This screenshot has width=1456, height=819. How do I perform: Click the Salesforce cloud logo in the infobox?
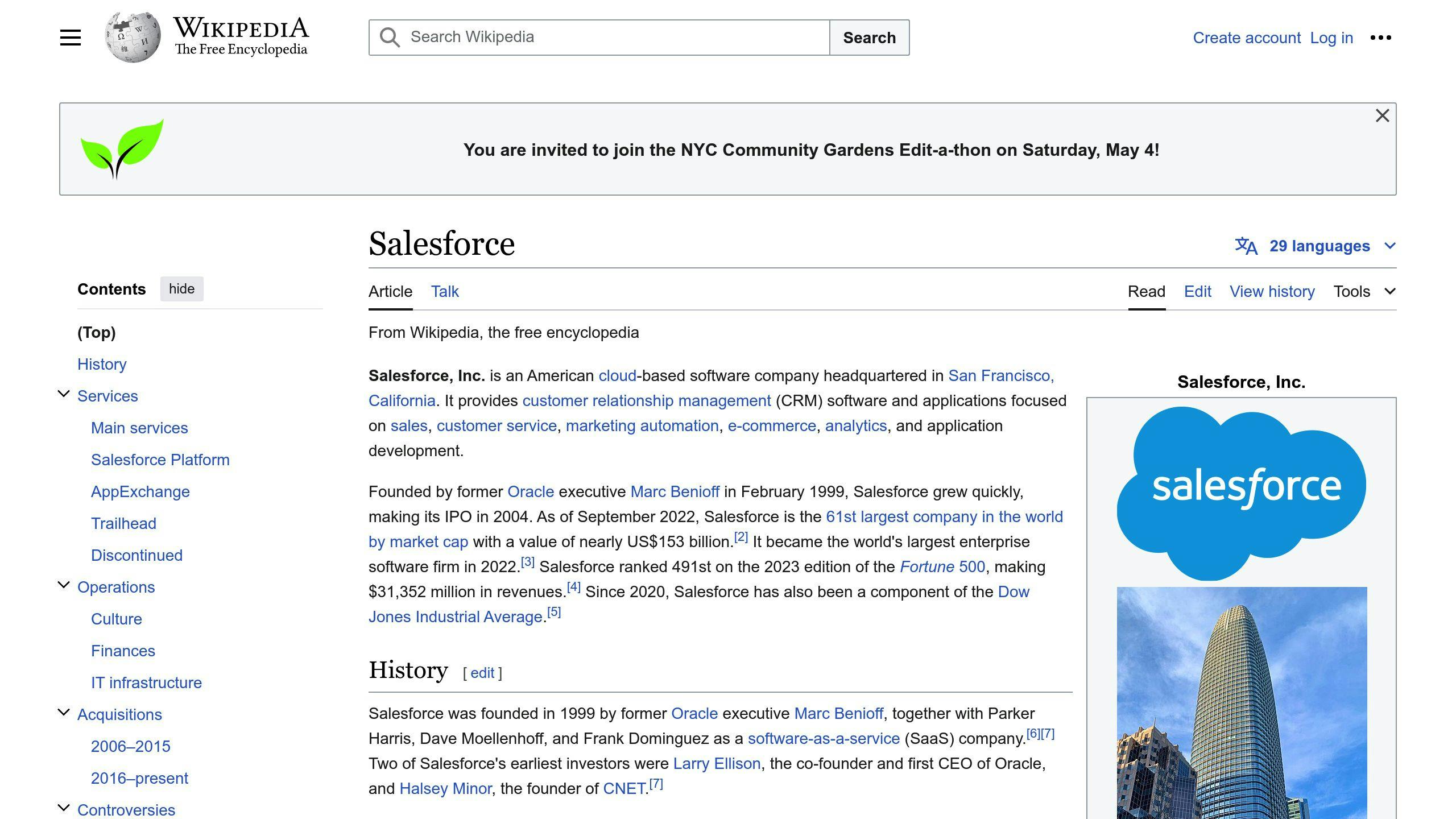tap(1240, 486)
